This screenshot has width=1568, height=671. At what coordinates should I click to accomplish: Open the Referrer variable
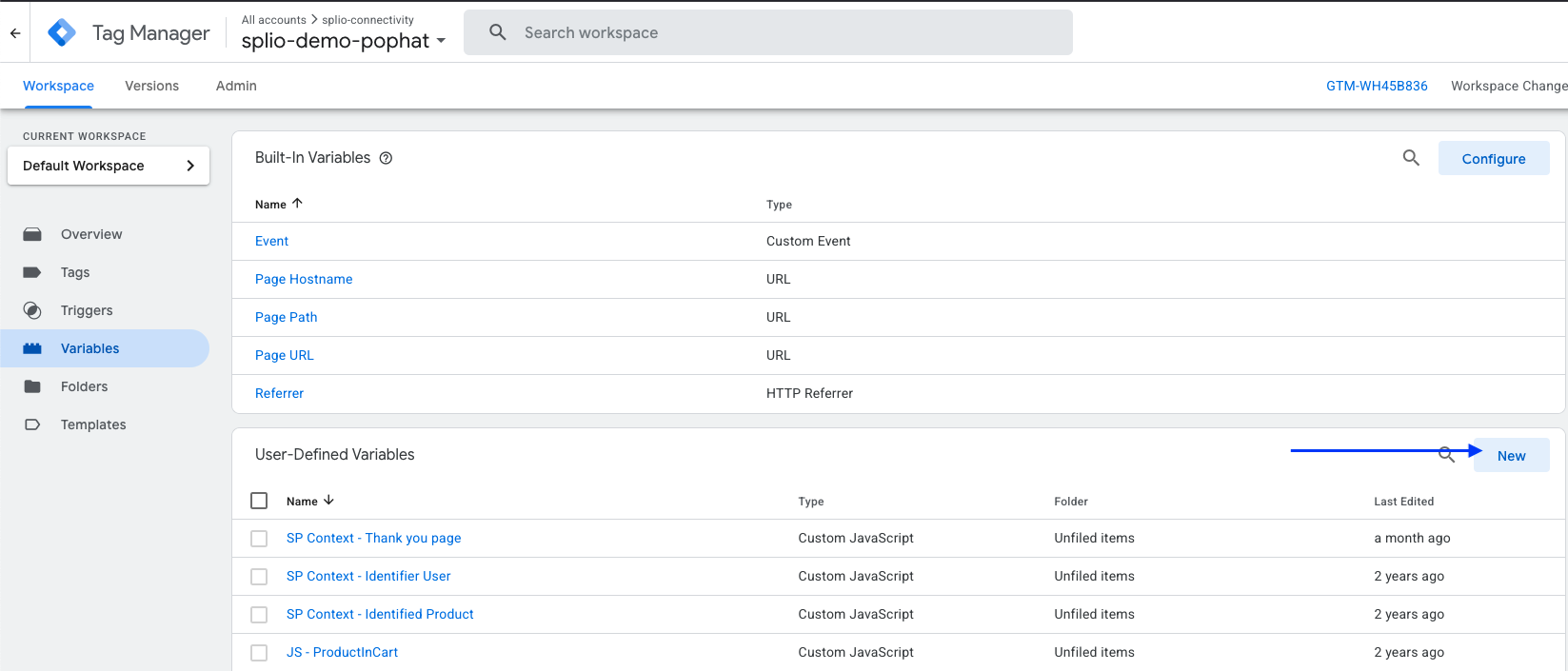pos(279,393)
